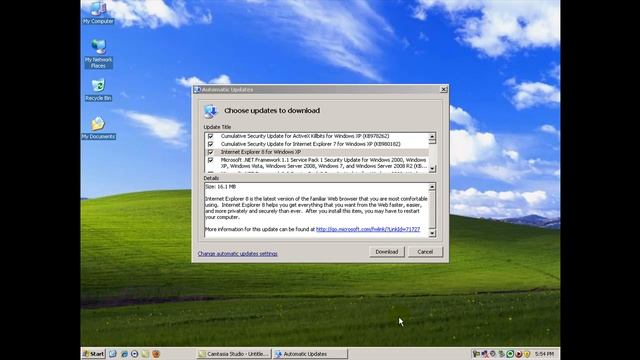Click the Details pane scrollbar thumb
This screenshot has height=360, width=640.
pos(432,209)
